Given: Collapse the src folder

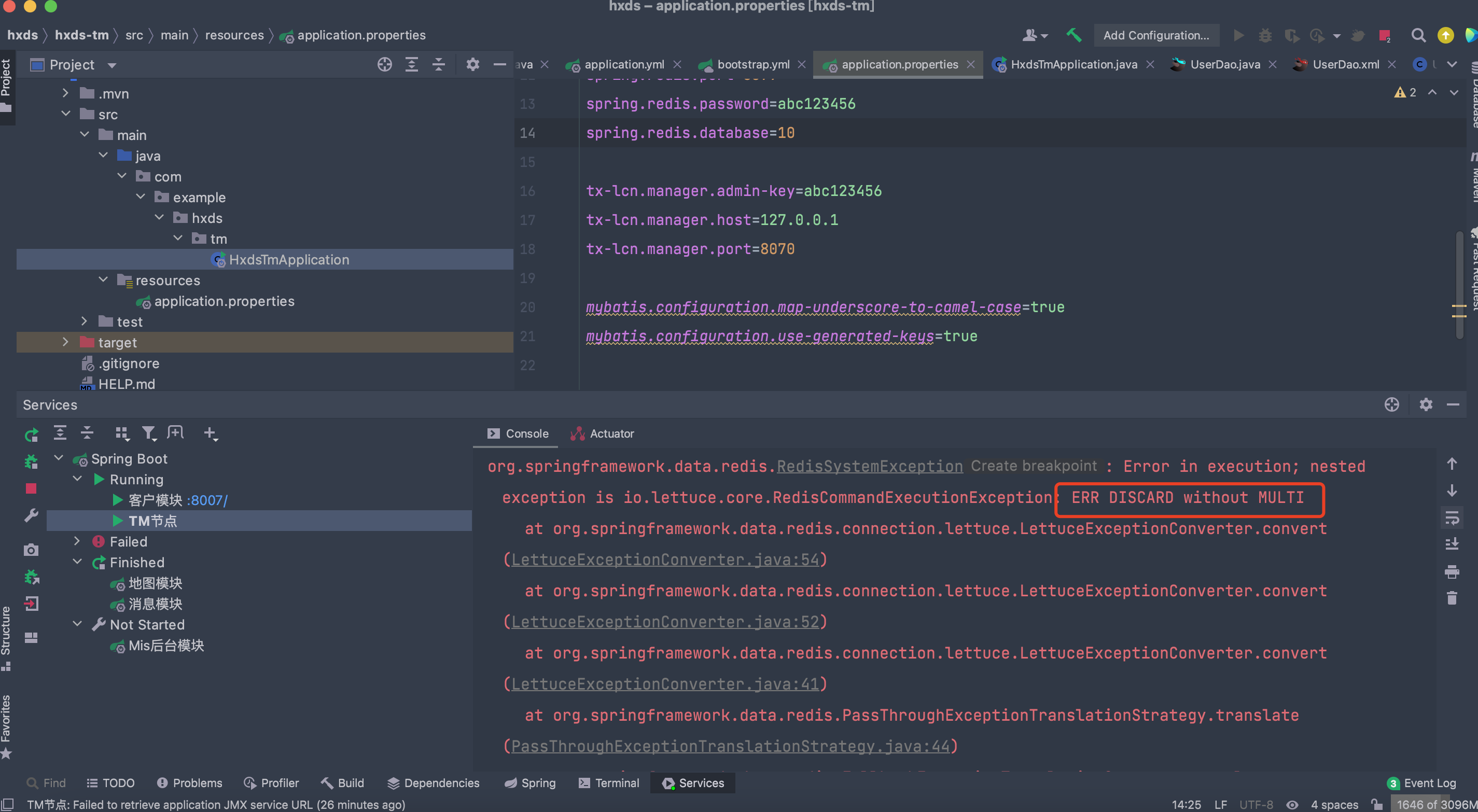Looking at the screenshot, I should (x=65, y=114).
